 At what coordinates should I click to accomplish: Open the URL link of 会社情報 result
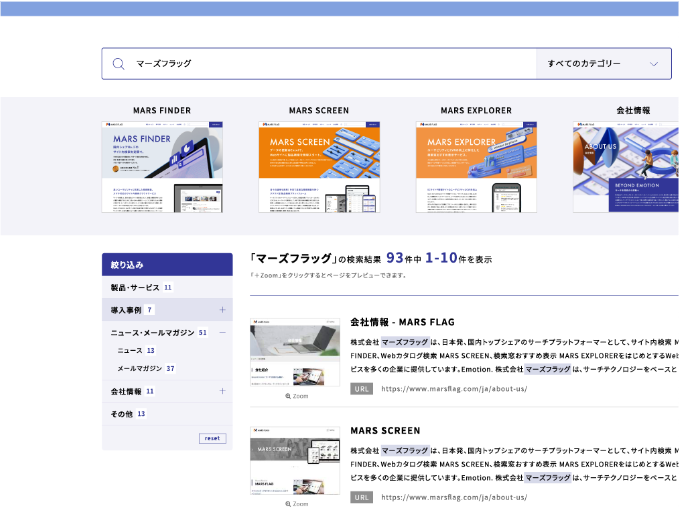[x=454, y=389]
